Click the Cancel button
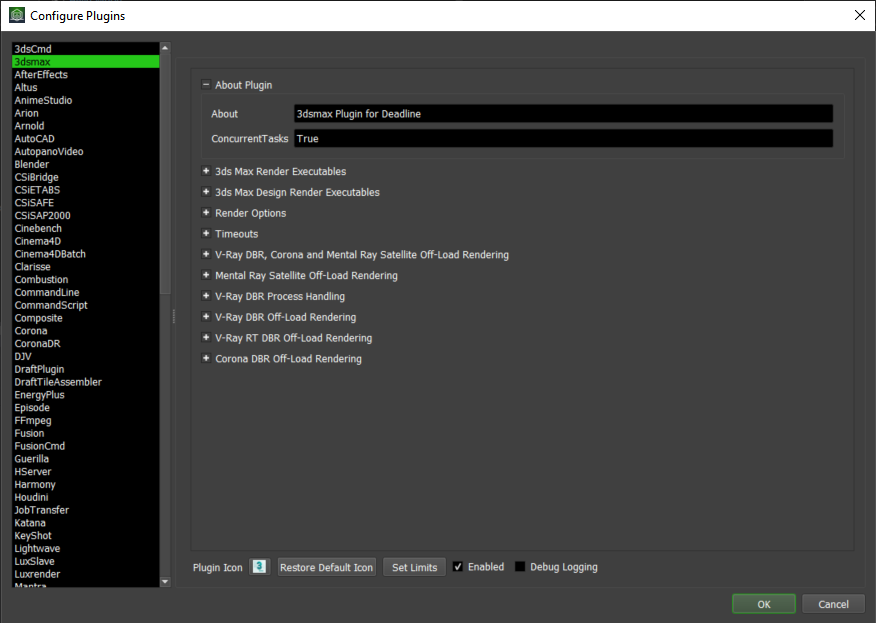This screenshot has height=623, width=876. (833, 604)
